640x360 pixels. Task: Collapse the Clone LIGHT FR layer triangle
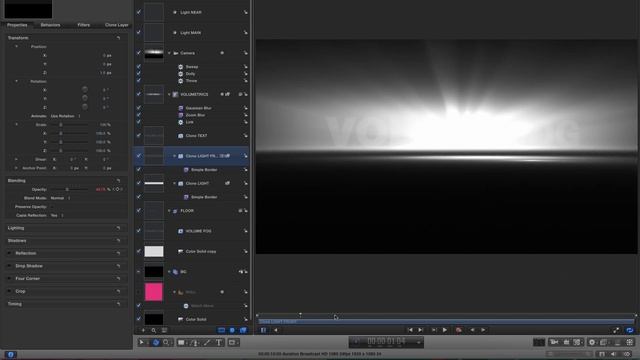(175, 156)
